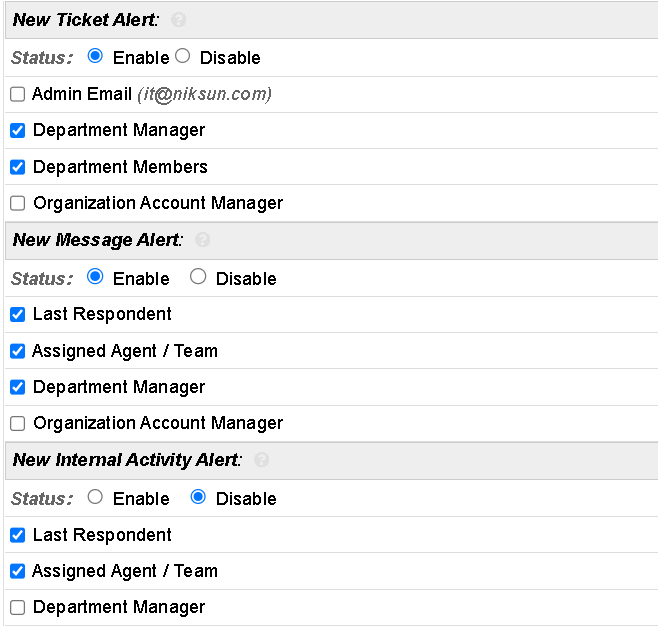Uncheck Assigned Agent / Team under New Message Alert
Image resolution: width=658 pixels, height=626 pixels.
pos(18,351)
